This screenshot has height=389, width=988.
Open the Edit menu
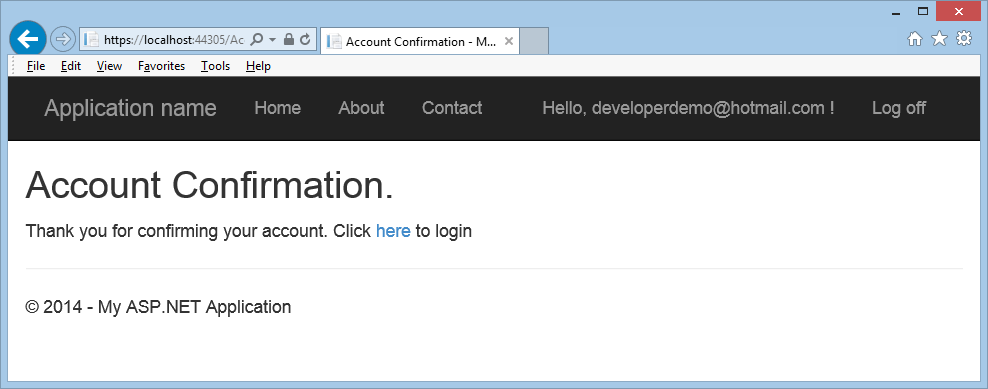(x=71, y=66)
